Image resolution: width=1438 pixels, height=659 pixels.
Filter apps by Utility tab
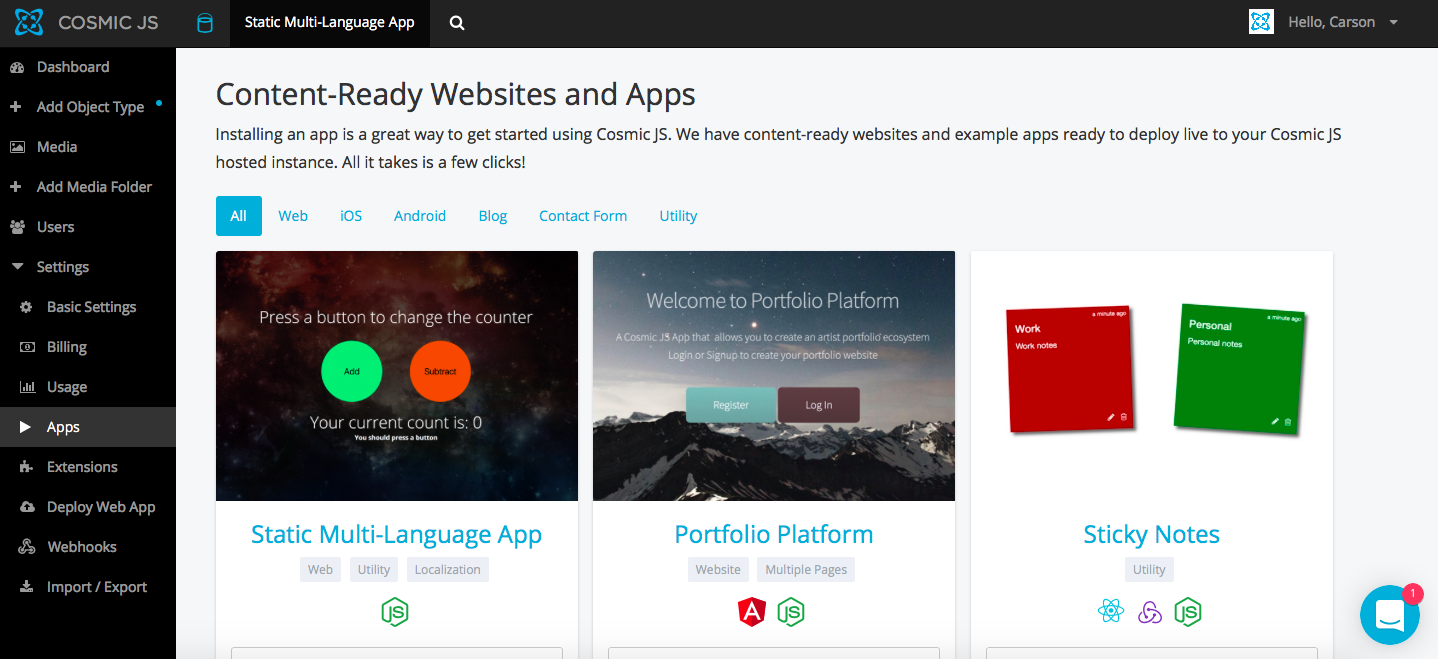point(678,216)
